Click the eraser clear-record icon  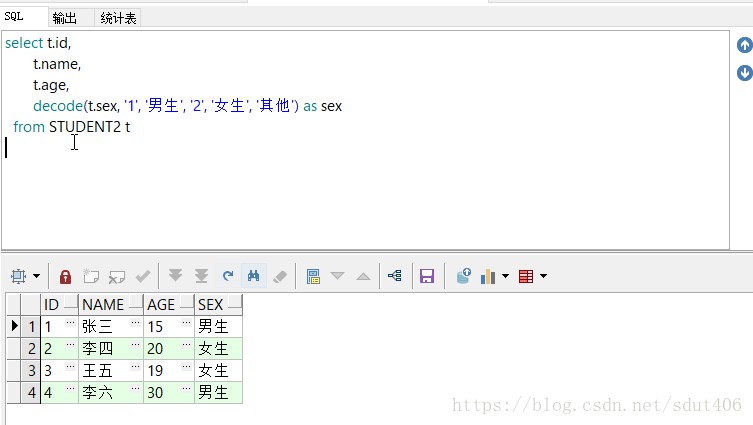tap(280, 276)
